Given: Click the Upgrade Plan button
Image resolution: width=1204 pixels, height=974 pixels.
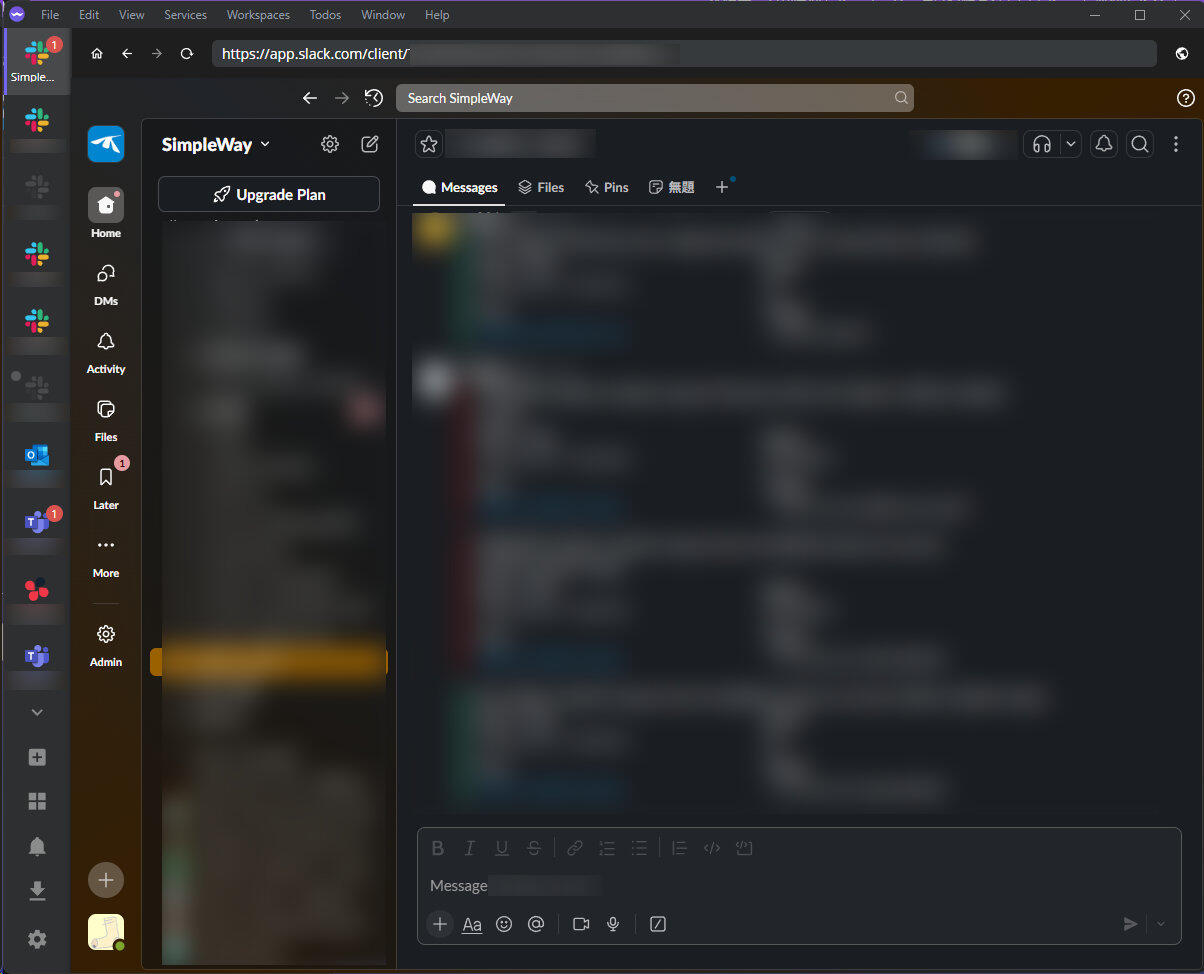Looking at the screenshot, I should pyautogui.click(x=269, y=194).
